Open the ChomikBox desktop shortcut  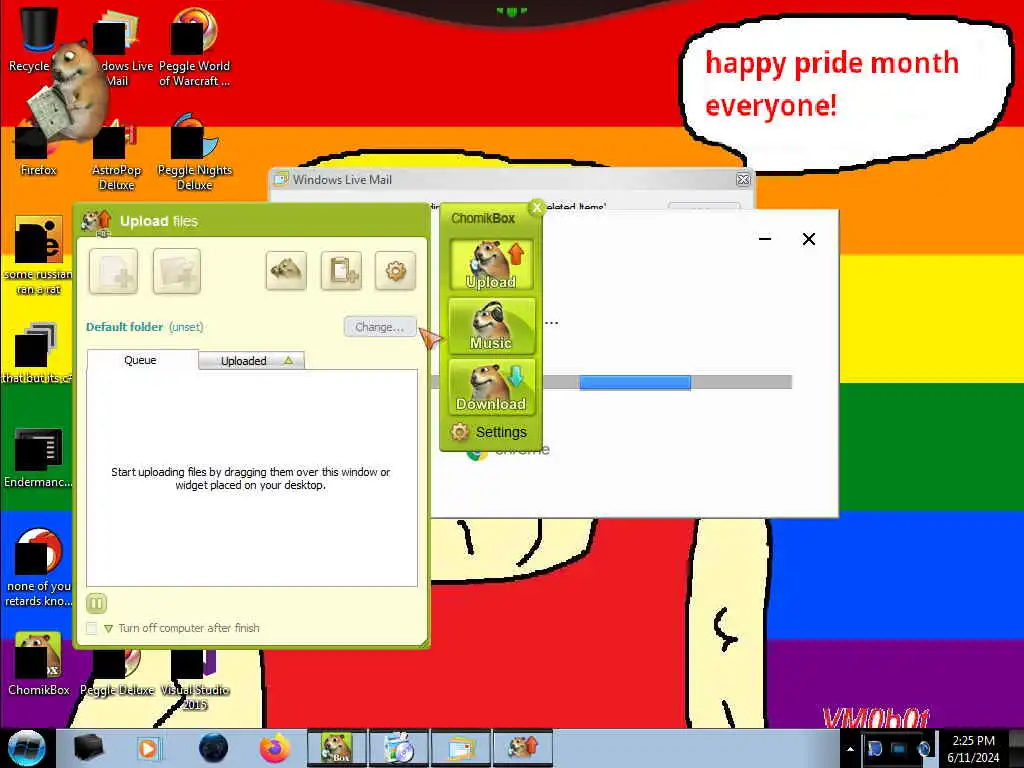pos(38,664)
